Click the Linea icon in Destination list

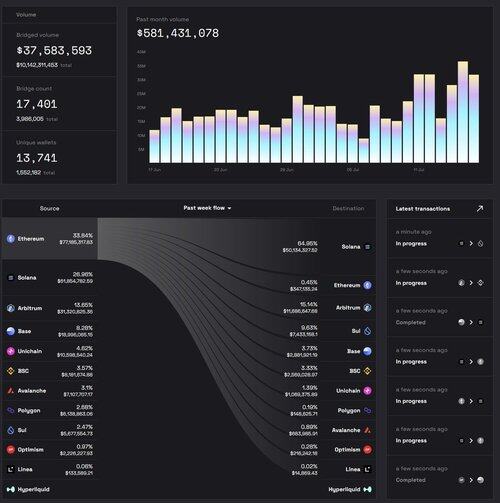367,469
